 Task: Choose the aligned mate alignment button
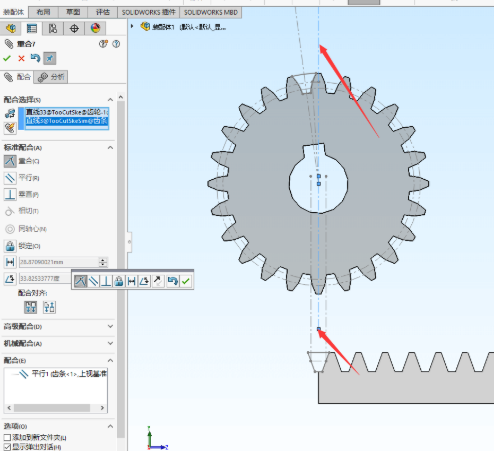click(31, 307)
